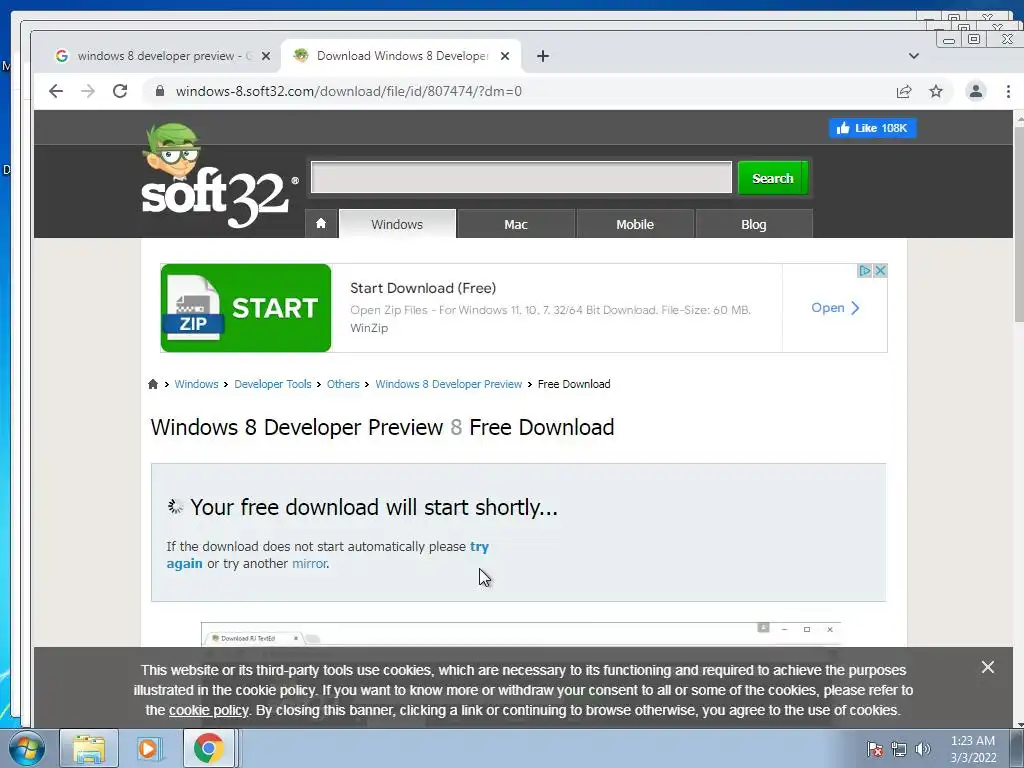Open the share page icon in address bar
The width and height of the screenshot is (1024, 768).
[x=904, y=91]
